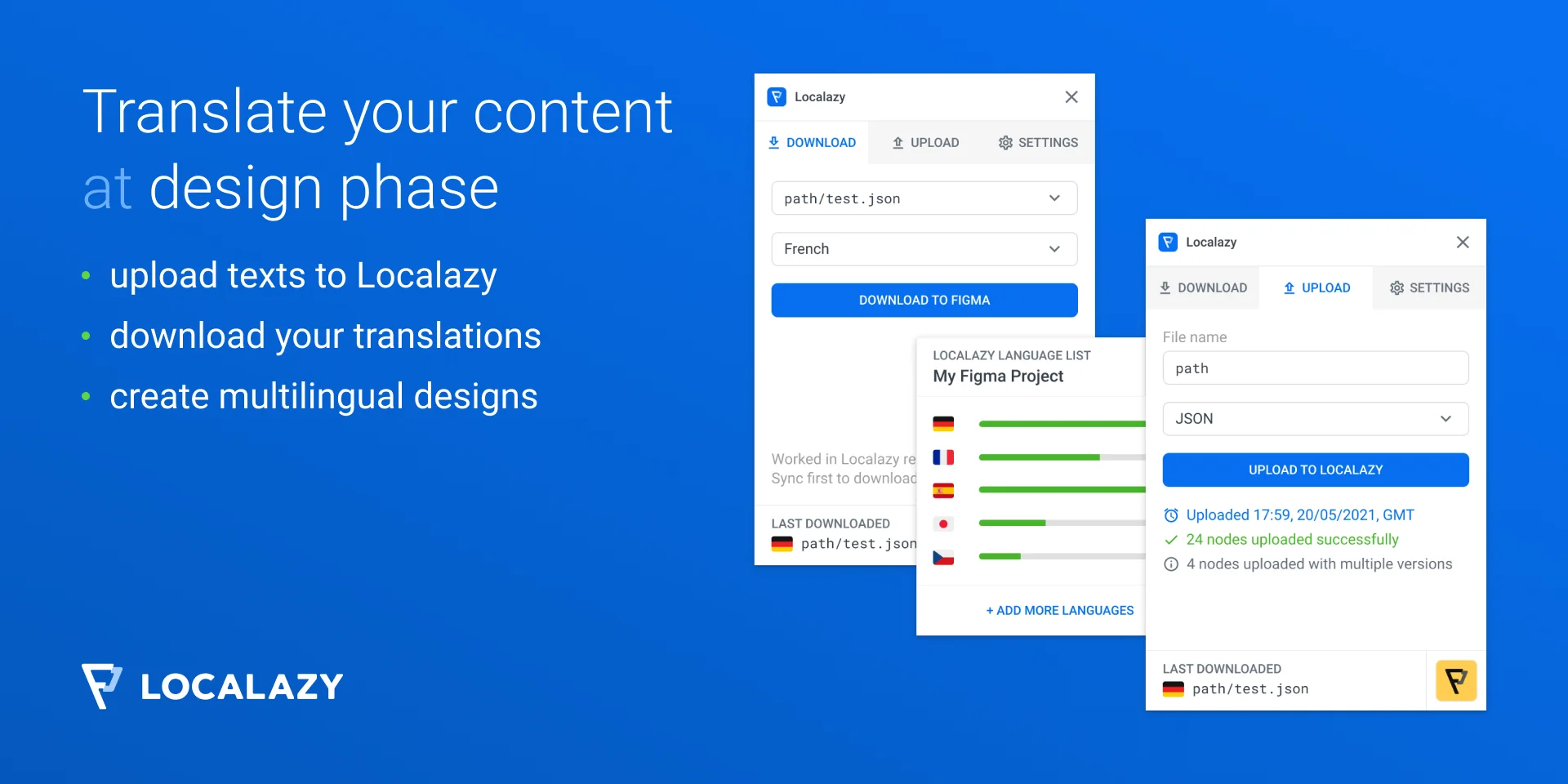Viewport: 1568px width, 784px height.
Task: Click the checkmark beside 24 nodes uploaded successfully
Action: click(1171, 539)
